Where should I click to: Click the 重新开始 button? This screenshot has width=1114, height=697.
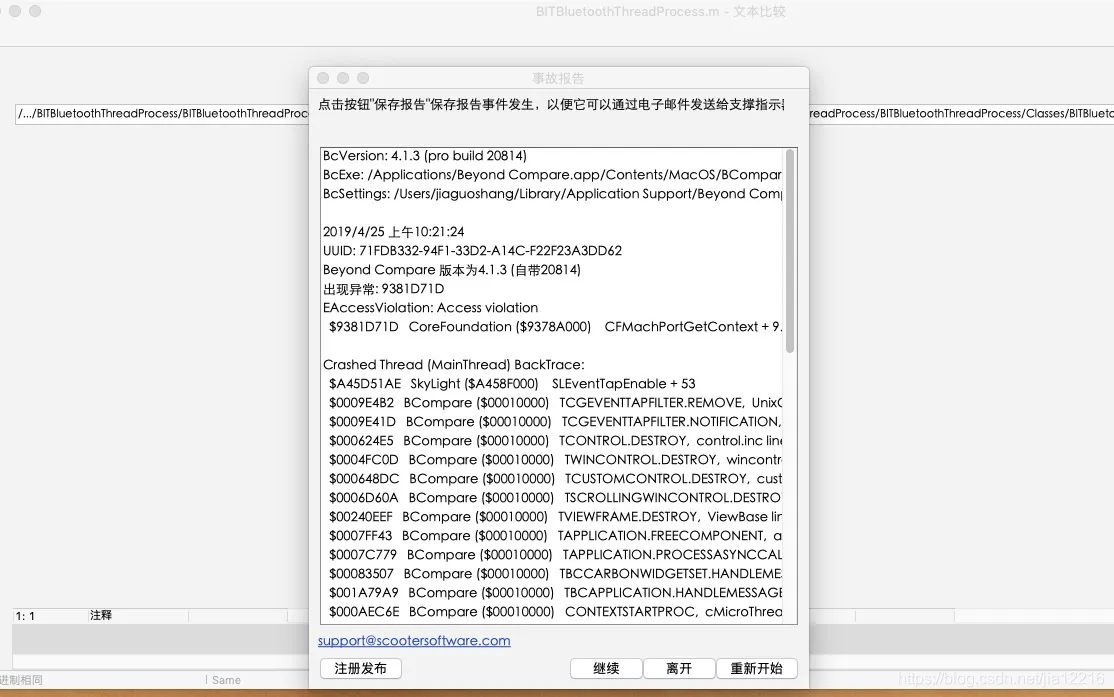pyautogui.click(x=756, y=669)
